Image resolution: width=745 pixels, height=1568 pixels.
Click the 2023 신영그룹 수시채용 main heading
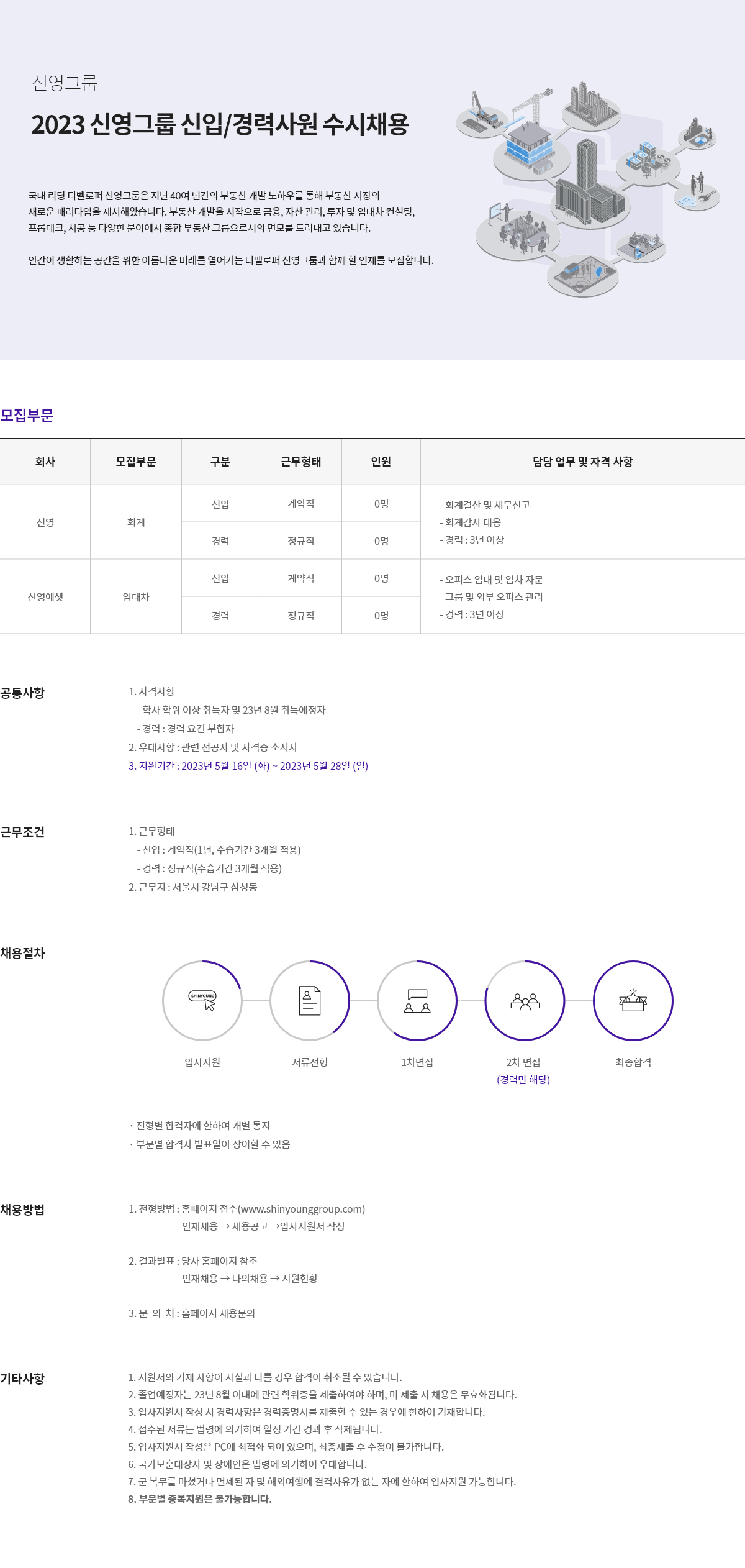click(x=220, y=124)
